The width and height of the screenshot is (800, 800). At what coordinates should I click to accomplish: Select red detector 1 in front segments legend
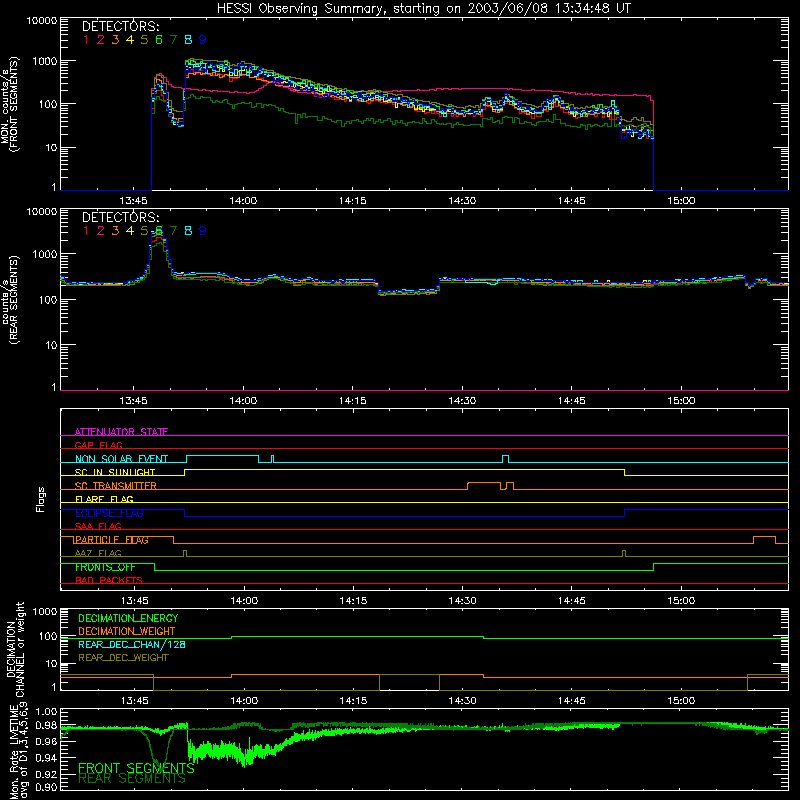(86, 40)
